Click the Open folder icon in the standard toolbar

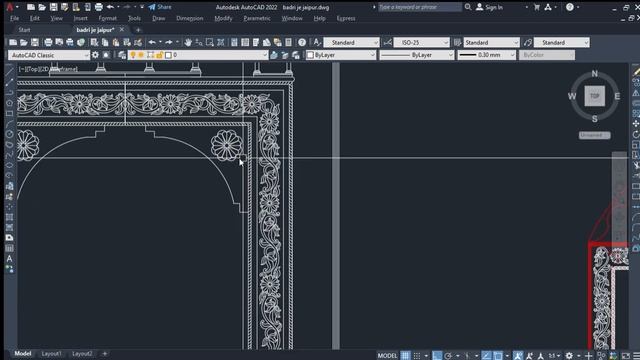[24, 42]
